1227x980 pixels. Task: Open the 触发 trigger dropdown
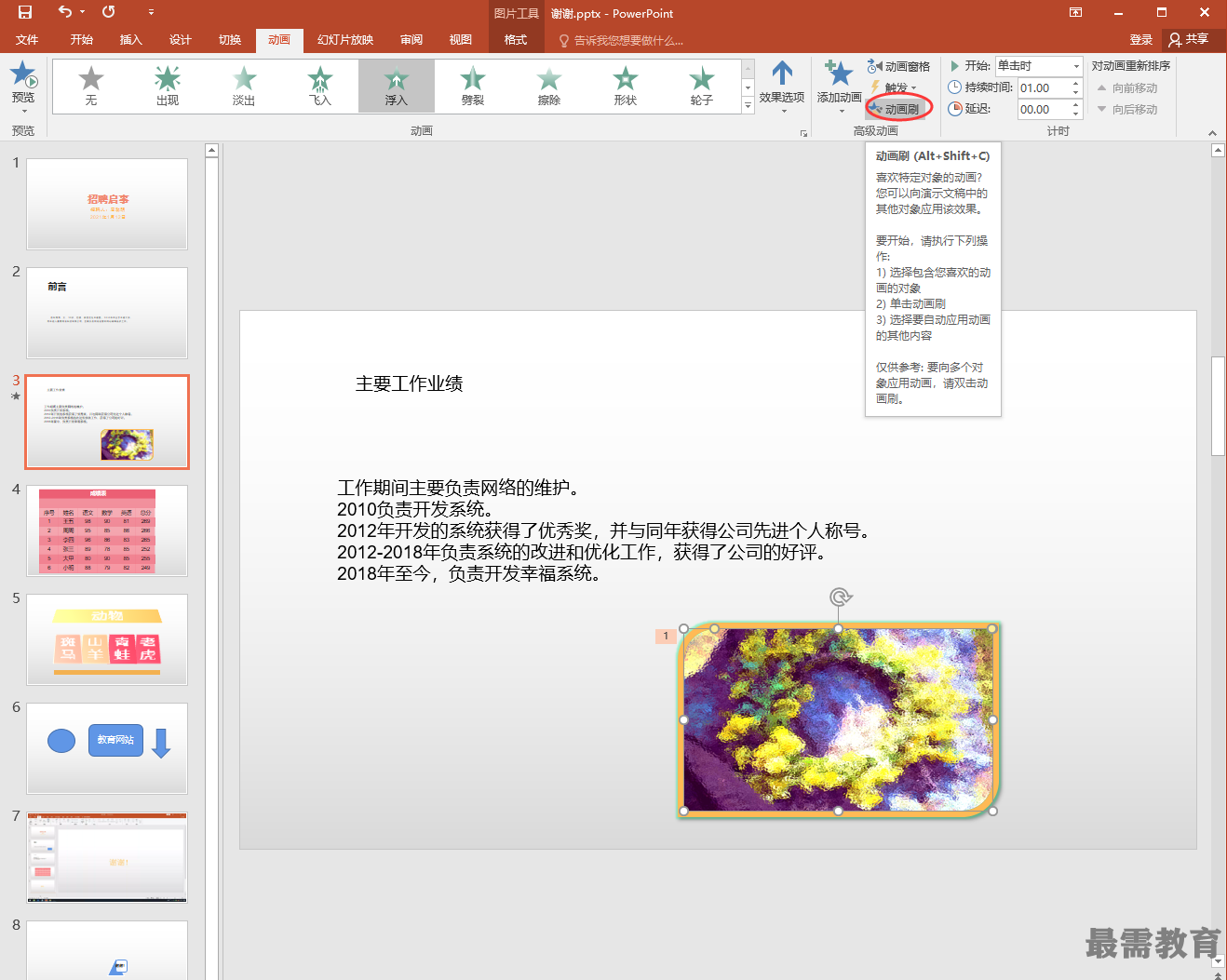894,87
